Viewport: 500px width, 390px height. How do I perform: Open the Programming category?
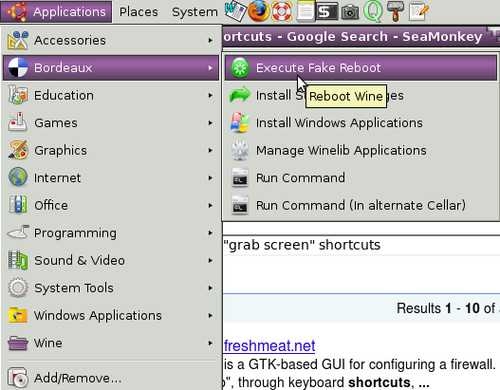pyautogui.click(x=111, y=233)
